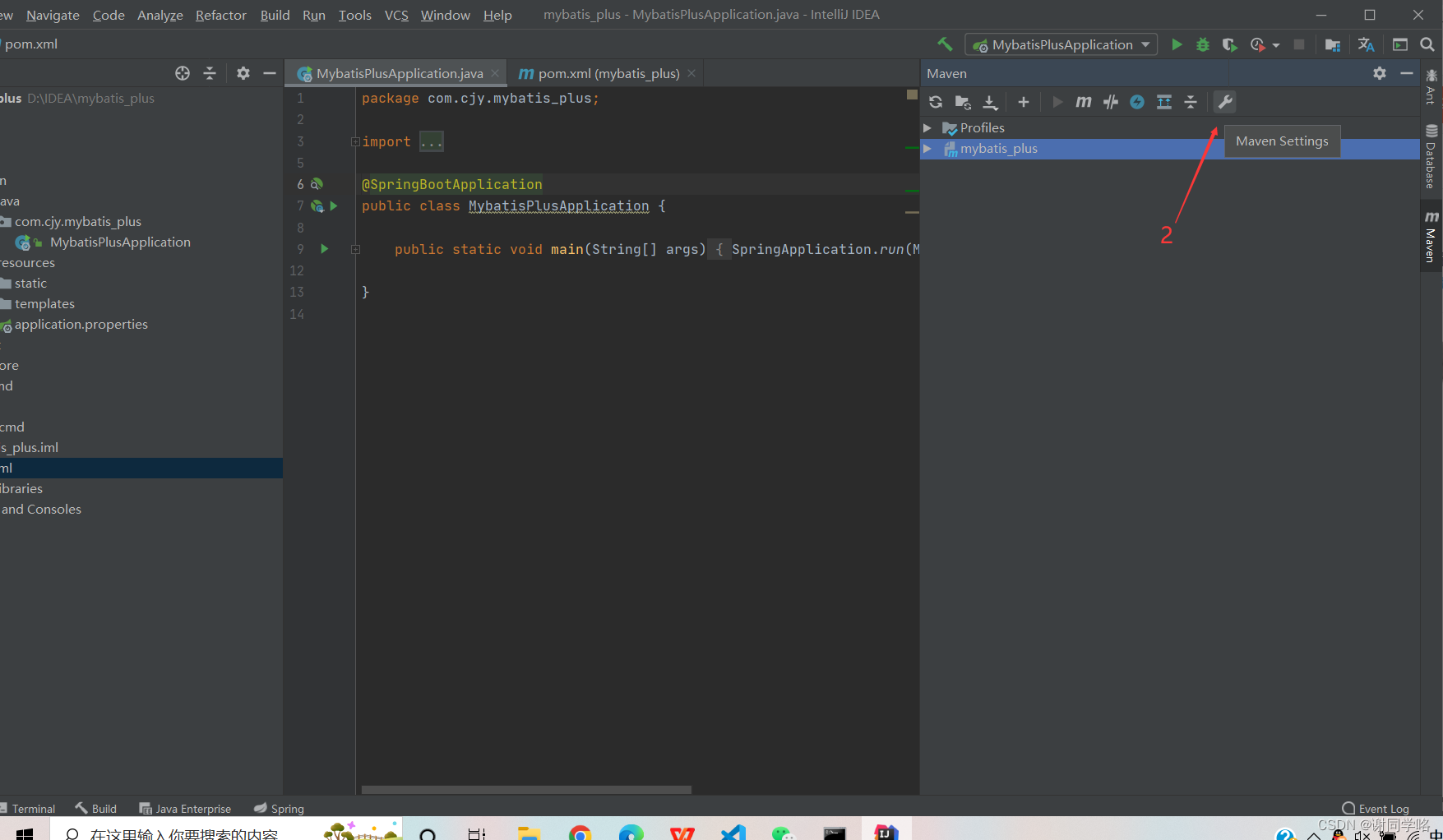Add Maven project with the plus icon
This screenshot has width=1443, height=840.
click(x=1024, y=102)
